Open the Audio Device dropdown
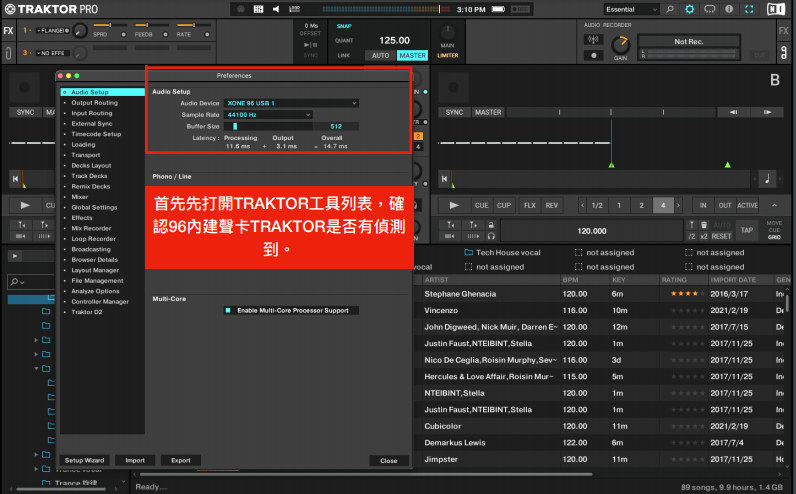This screenshot has width=796, height=494. pyautogui.click(x=291, y=103)
